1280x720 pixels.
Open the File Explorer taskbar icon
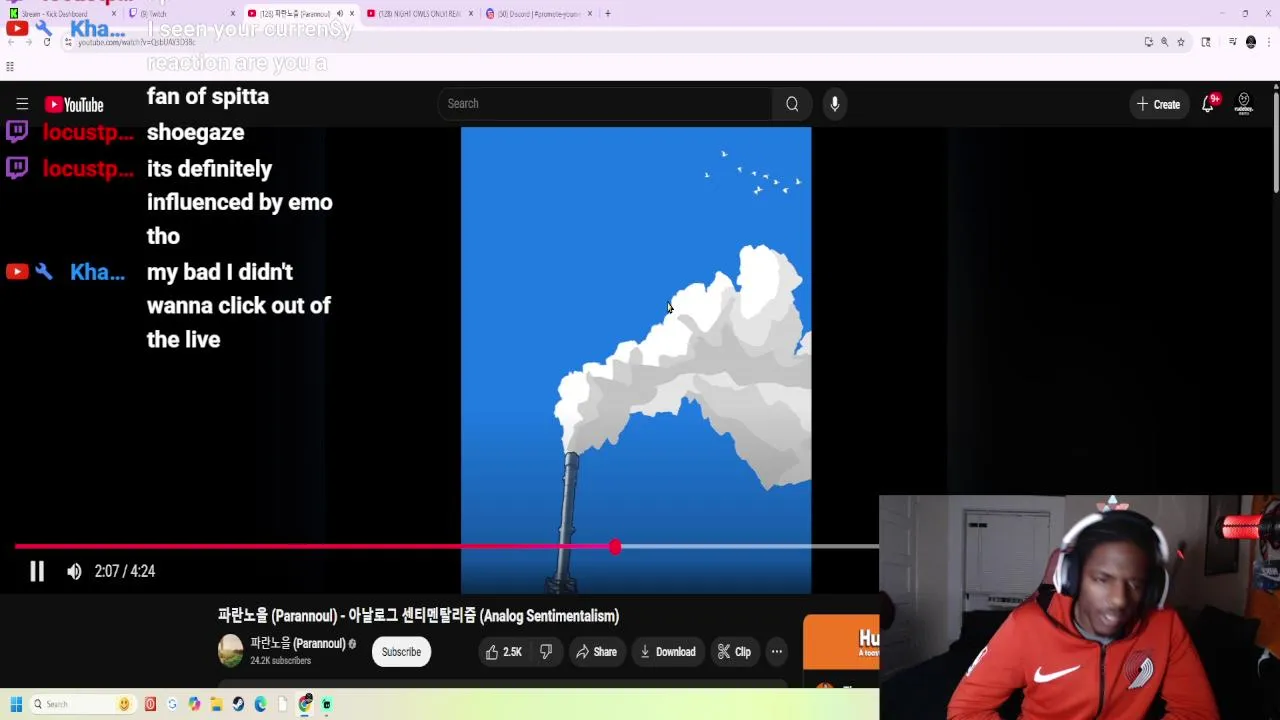pyautogui.click(x=216, y=704)
